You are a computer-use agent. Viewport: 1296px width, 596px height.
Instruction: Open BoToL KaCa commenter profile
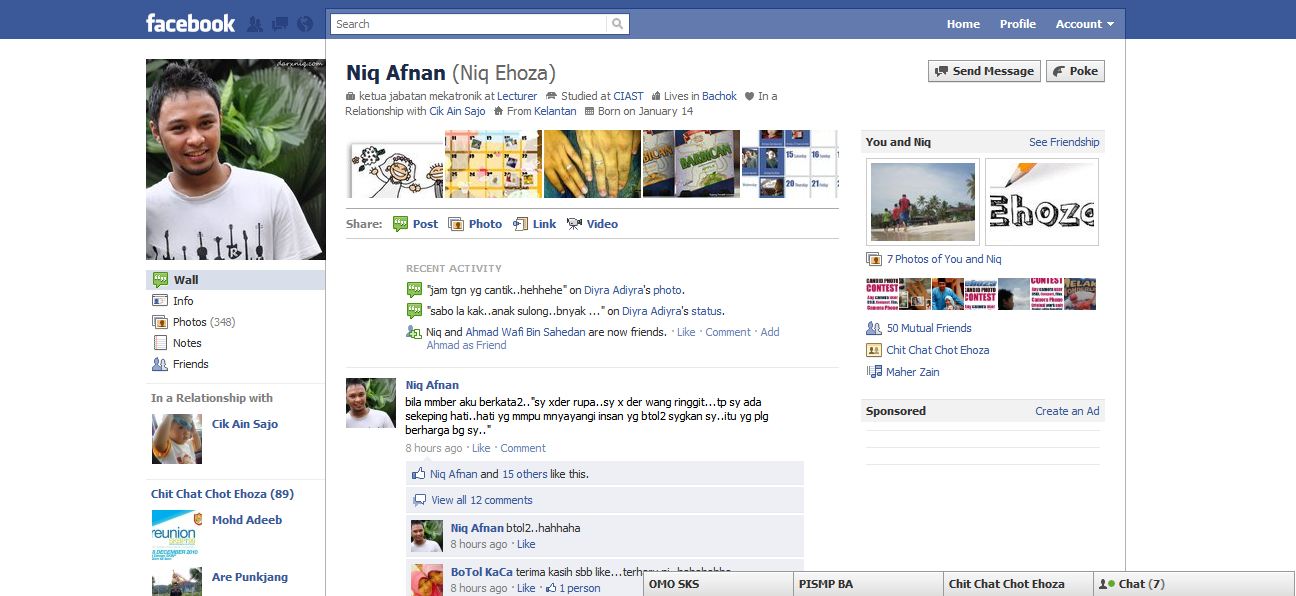tap(482, 572)
